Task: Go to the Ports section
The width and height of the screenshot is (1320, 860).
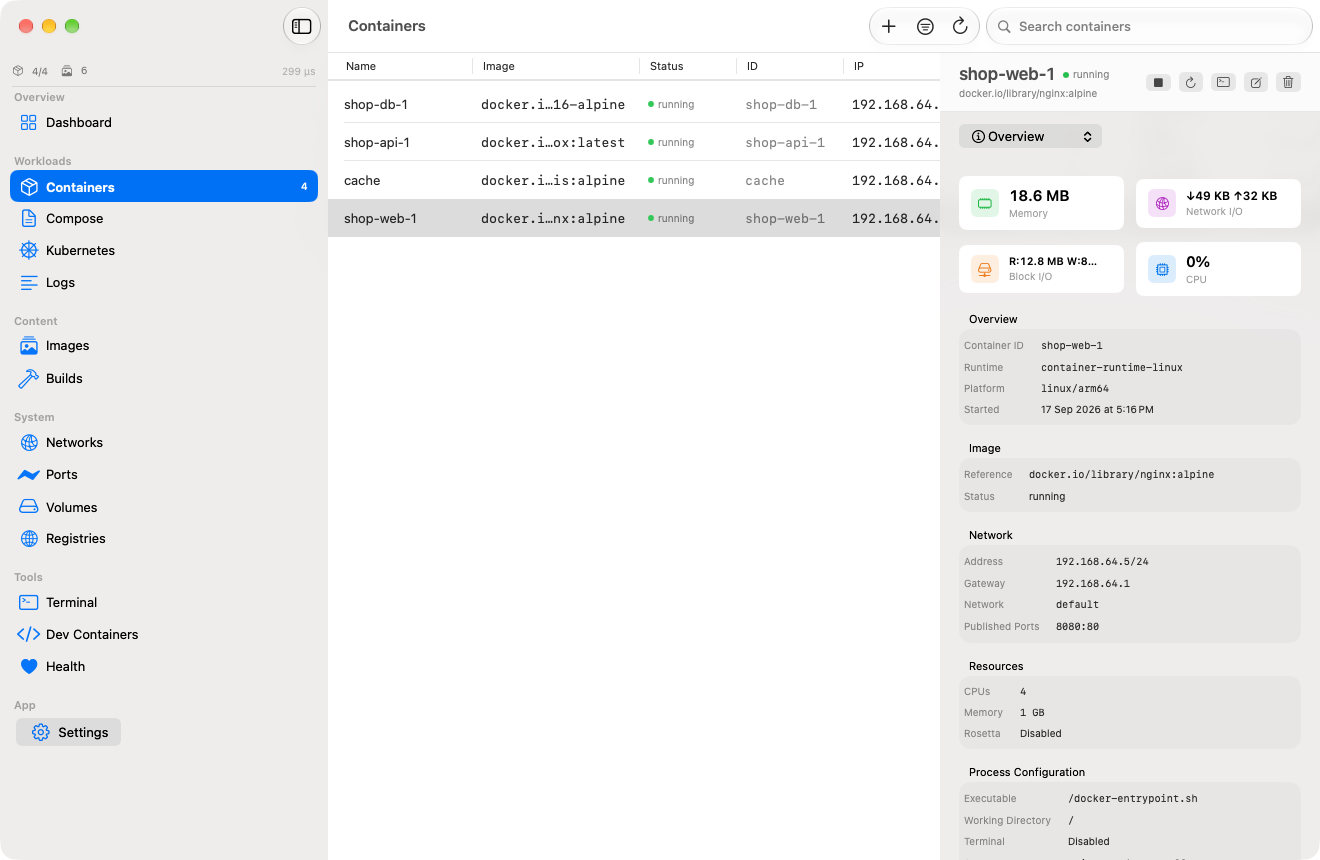Action: click(x=164, y=474)
